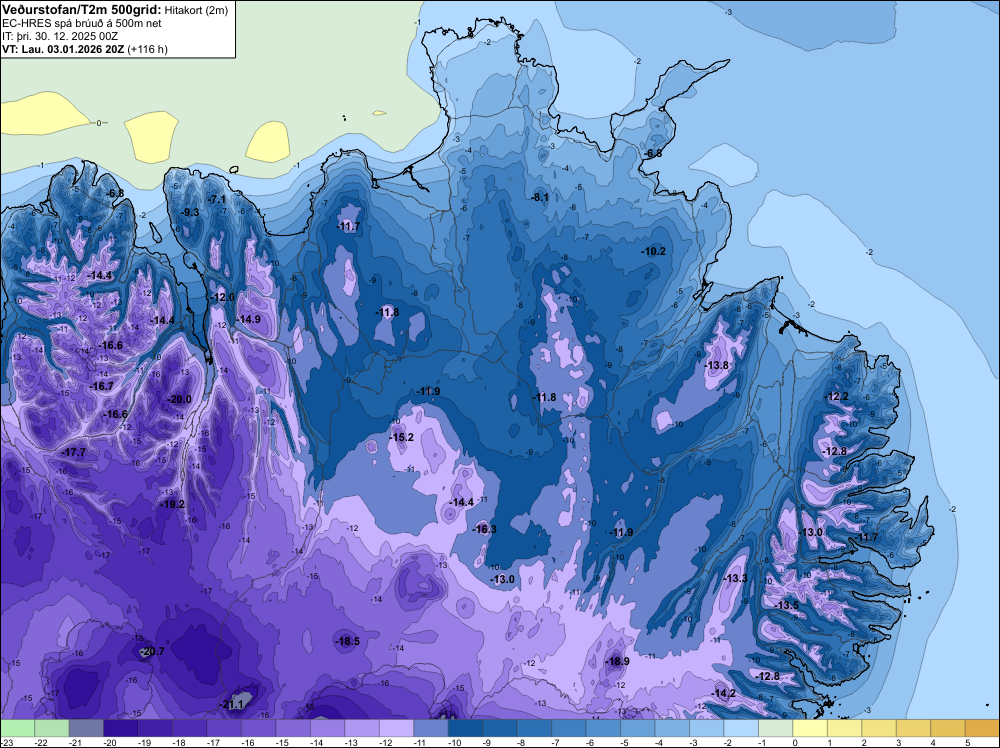Click the -13.5 temperature label
This screenshot has height=748, width=1000.
(786, 605)
